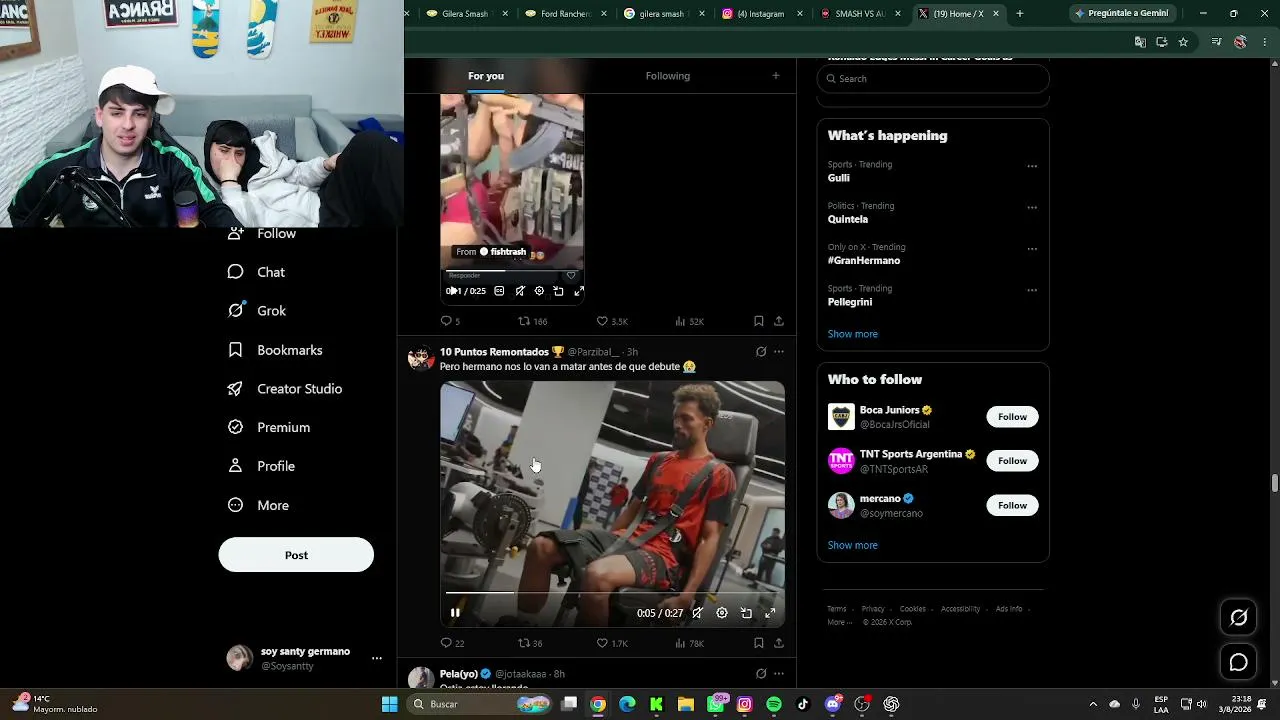Show more trends under What's happening

point(852,334)
